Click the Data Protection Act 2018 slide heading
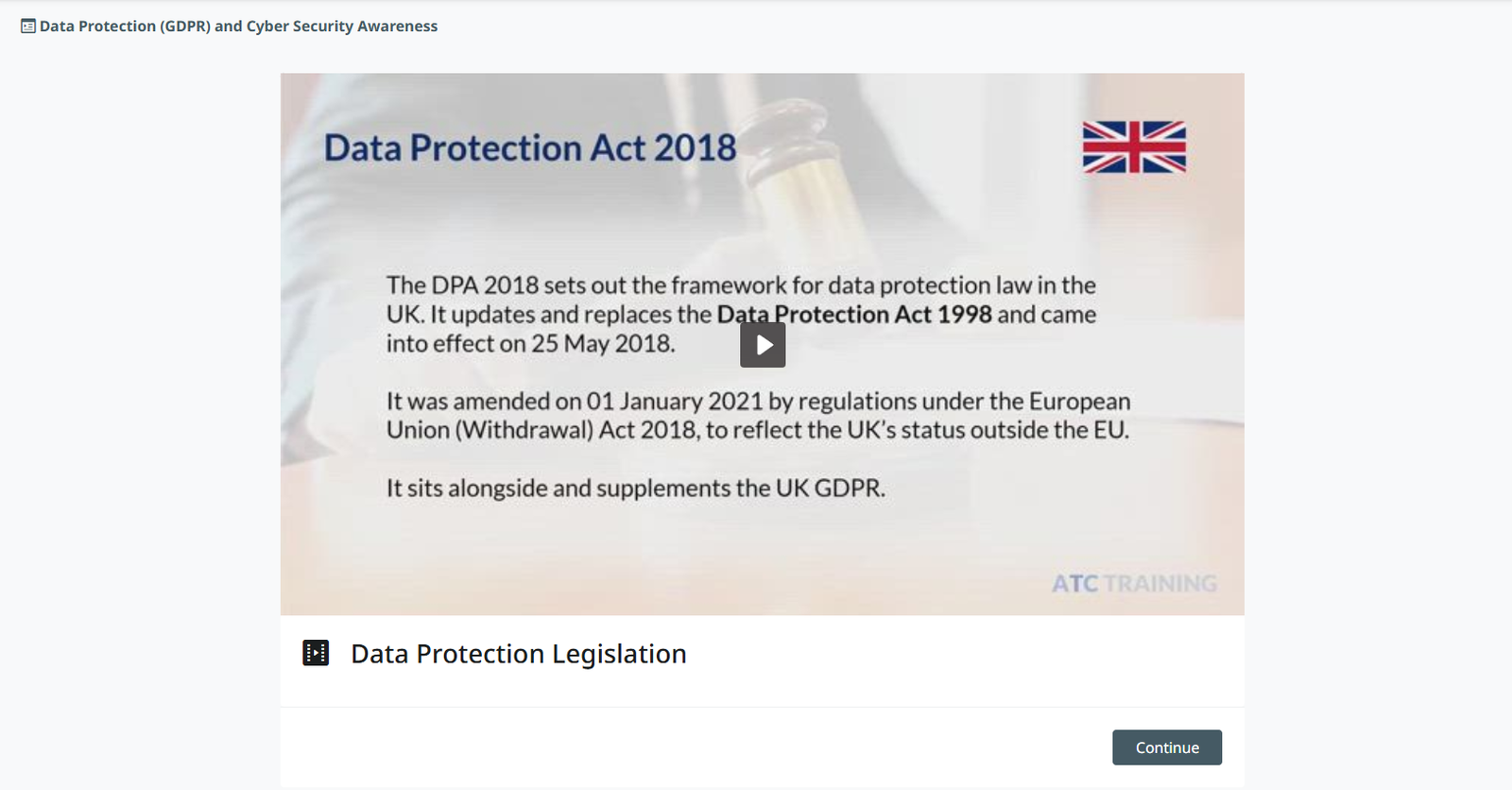The image size is (1512, 790). pos(529,148)
